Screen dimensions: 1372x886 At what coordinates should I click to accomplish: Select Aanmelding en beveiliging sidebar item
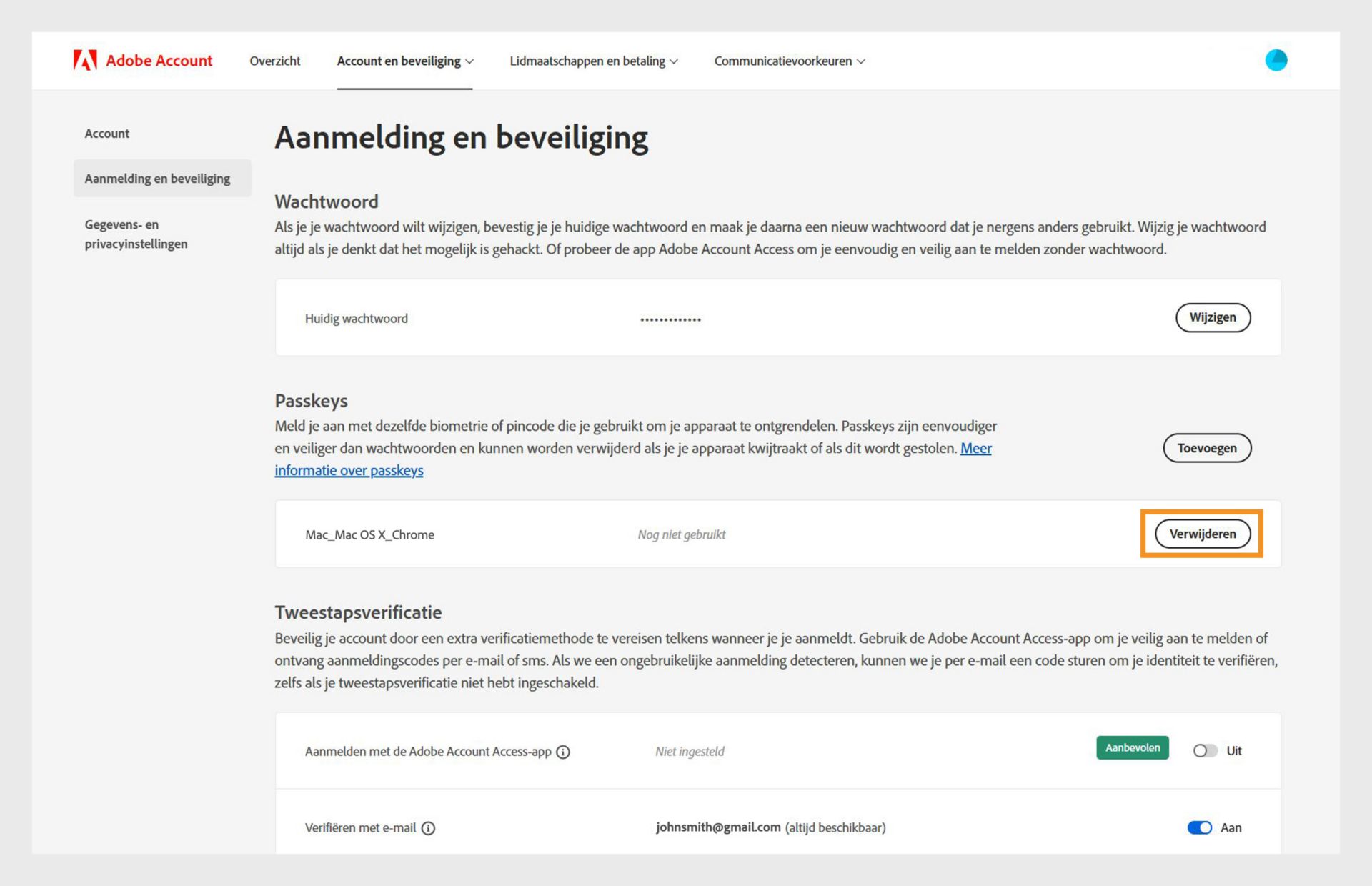coord(157,179)
